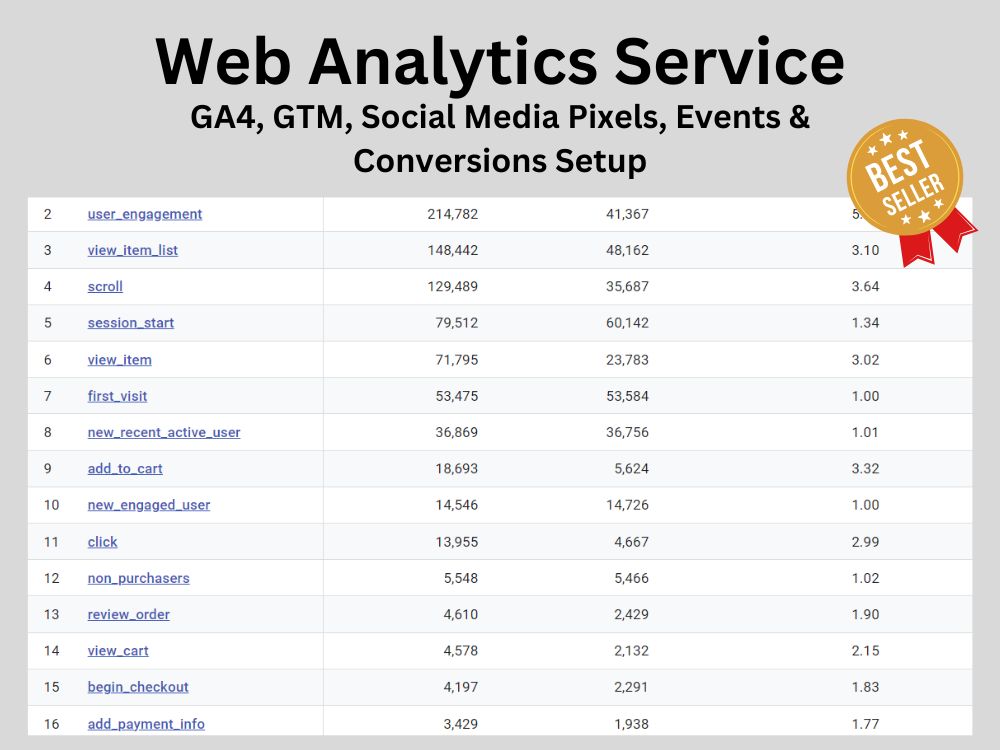Open the view_item_list event link
The image size is (1000, 750).
(x=132, y=250)
